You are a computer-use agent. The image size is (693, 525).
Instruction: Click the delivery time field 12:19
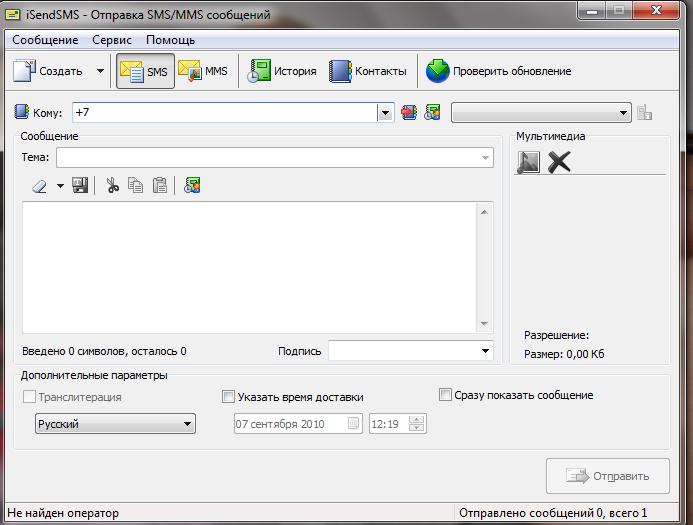(x=389, y=424)
